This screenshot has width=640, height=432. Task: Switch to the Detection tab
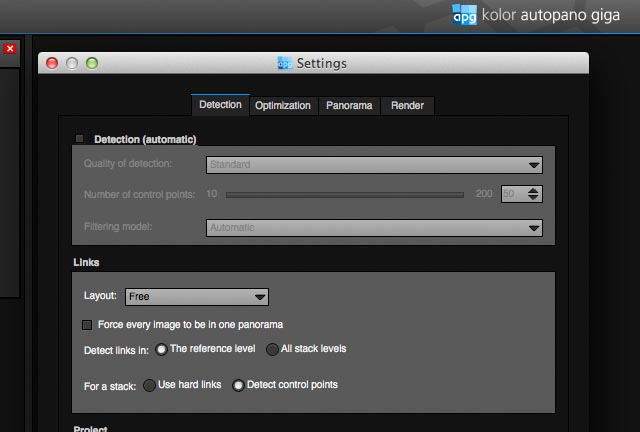coord(220,105)
